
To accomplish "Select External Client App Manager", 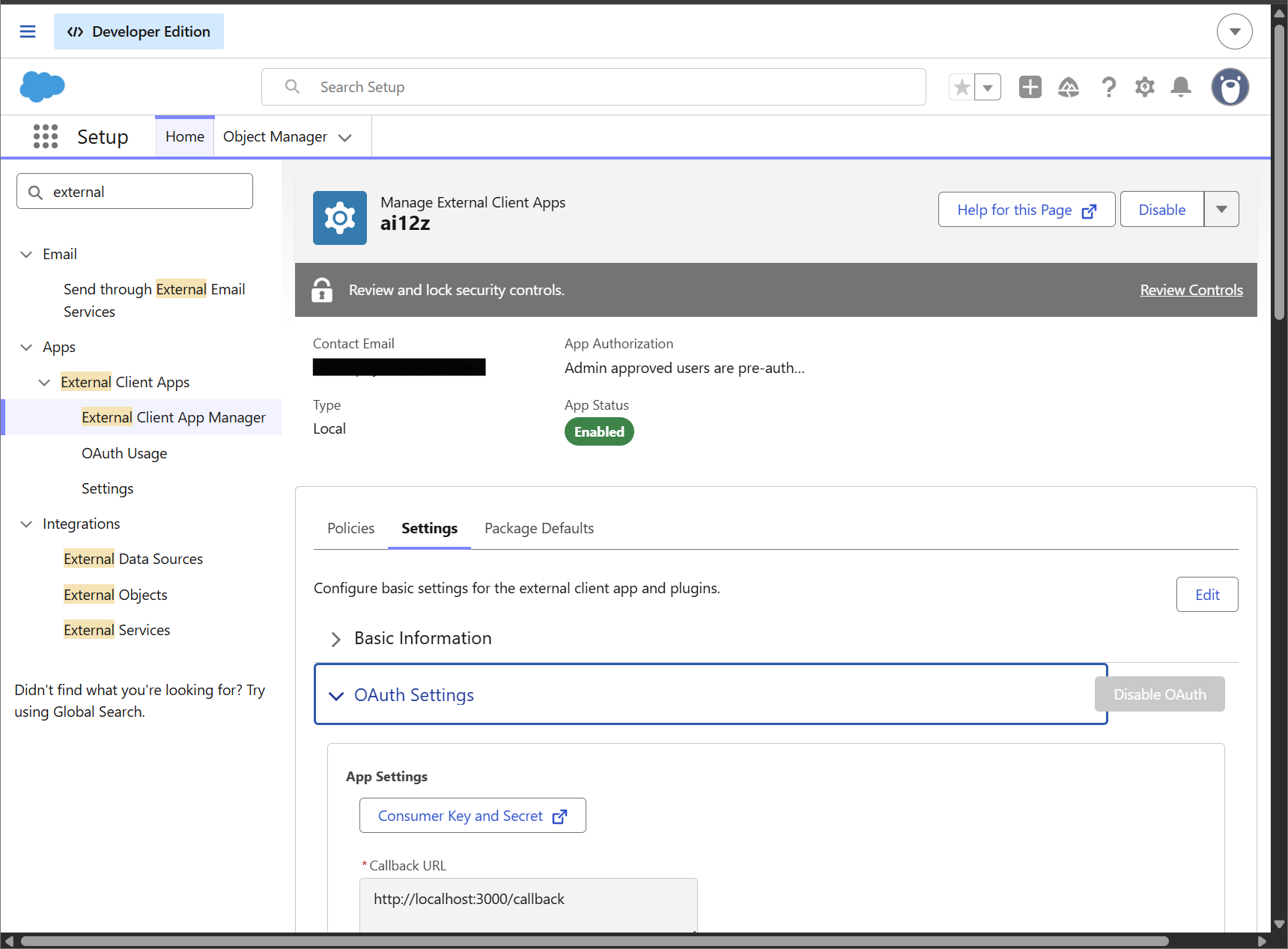I will pyautogui.click(x=174, y=417).
